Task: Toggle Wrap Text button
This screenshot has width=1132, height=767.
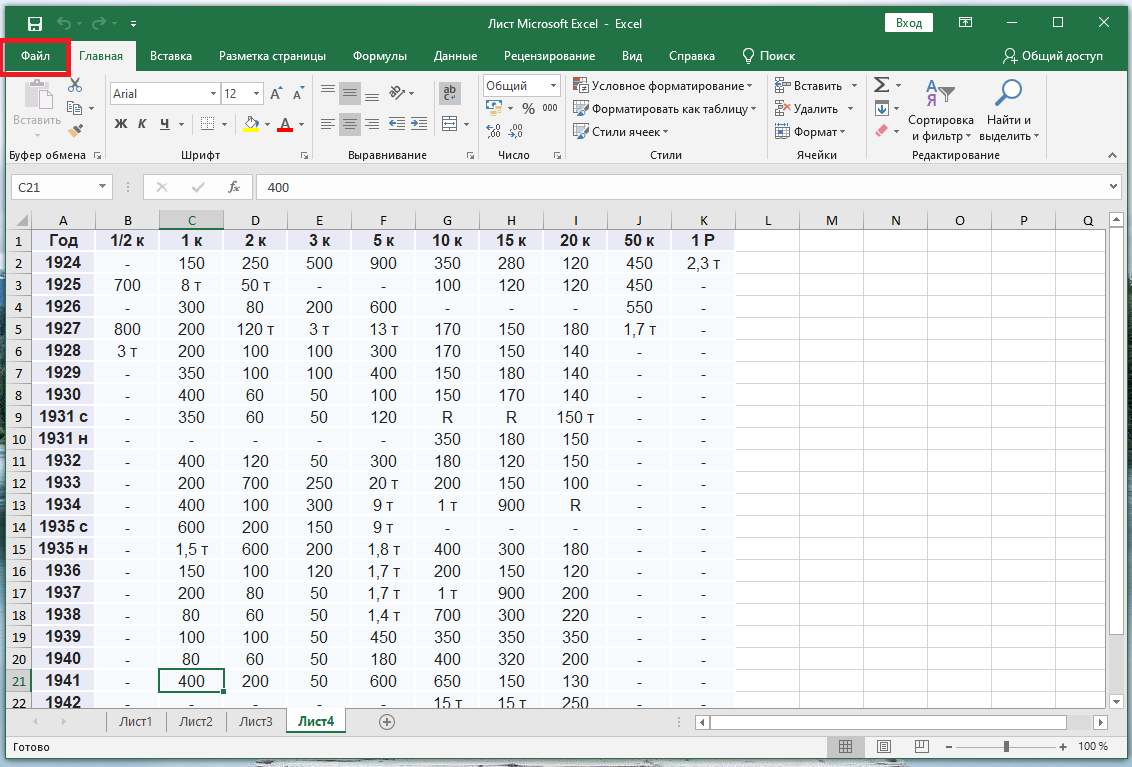Action: pyautogui.click(x=449, y=92)
